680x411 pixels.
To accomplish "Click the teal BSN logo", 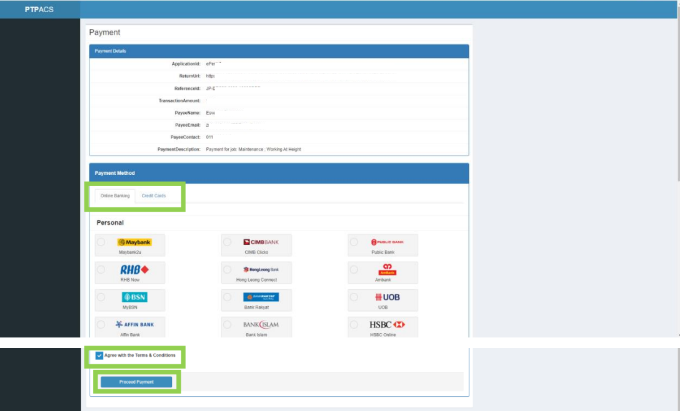I will click(134, 297).
